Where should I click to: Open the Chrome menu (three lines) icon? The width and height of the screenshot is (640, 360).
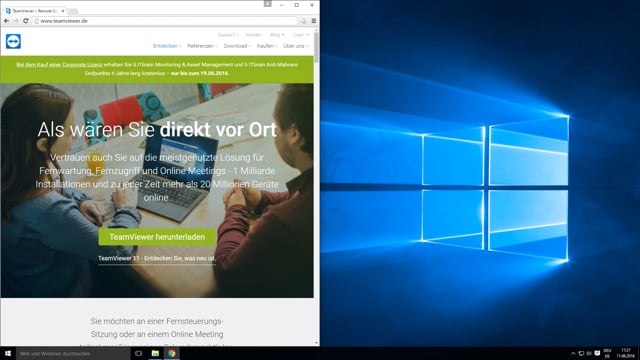point(313,21)
